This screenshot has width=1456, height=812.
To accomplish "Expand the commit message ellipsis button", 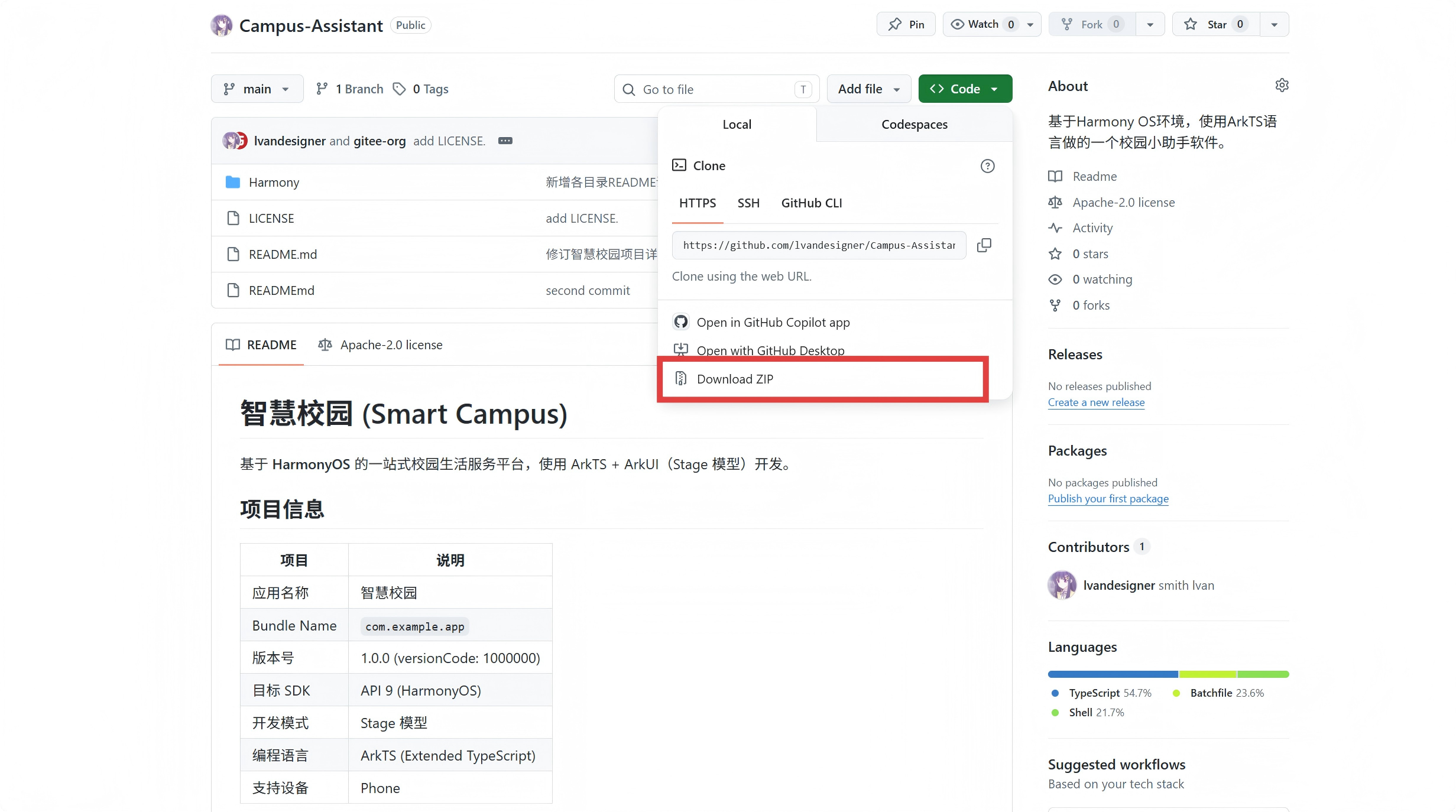I will 505,141.
